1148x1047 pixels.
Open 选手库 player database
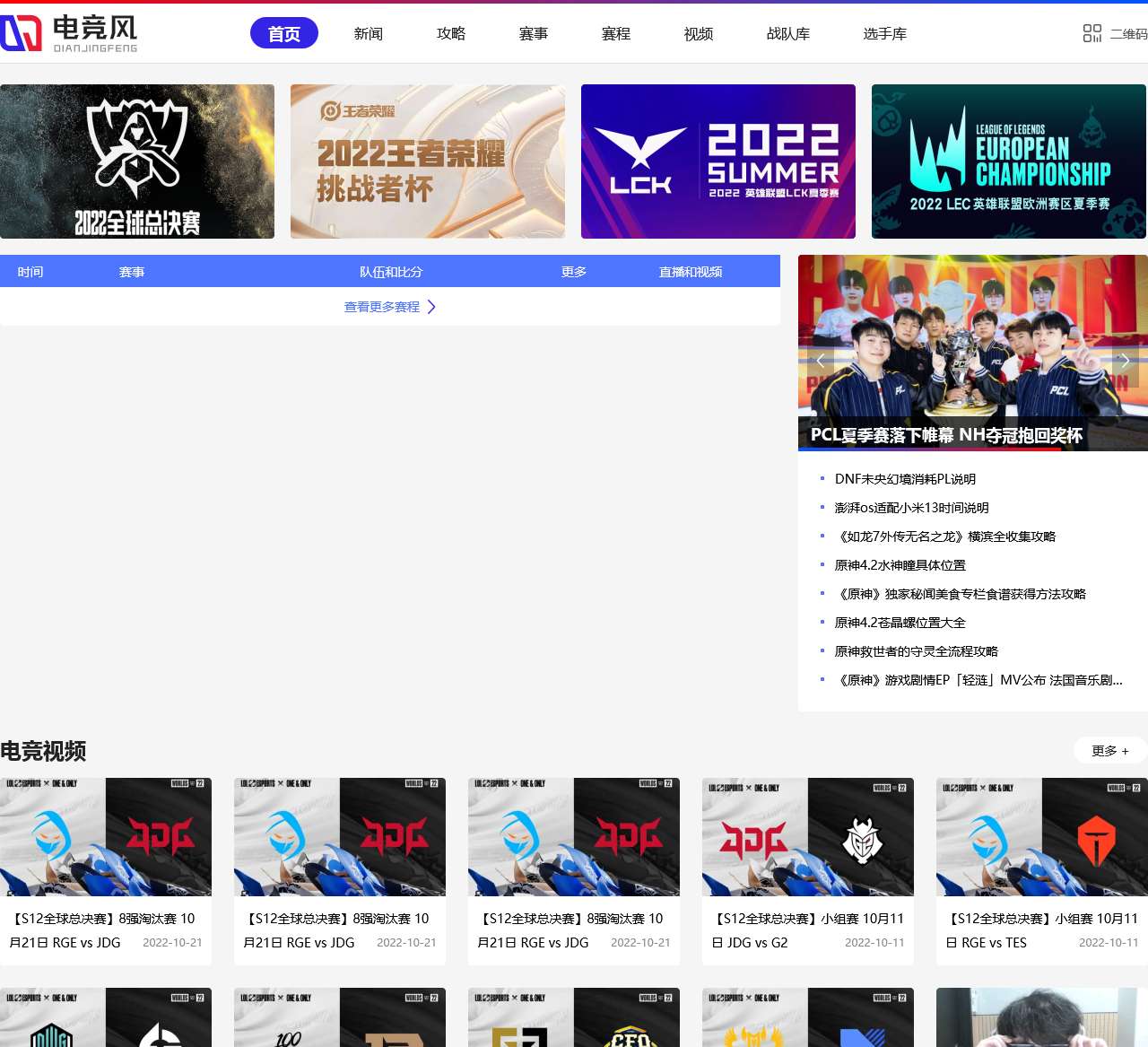[x=885, y=33]
